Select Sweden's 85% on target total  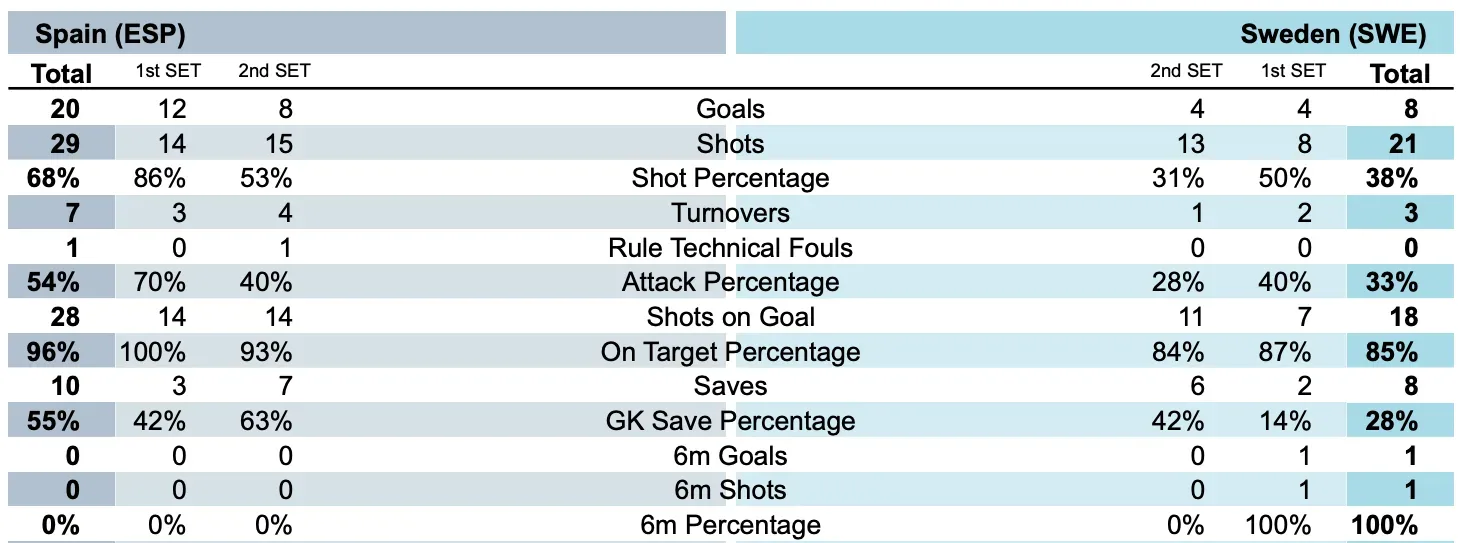coord(1392,352)
